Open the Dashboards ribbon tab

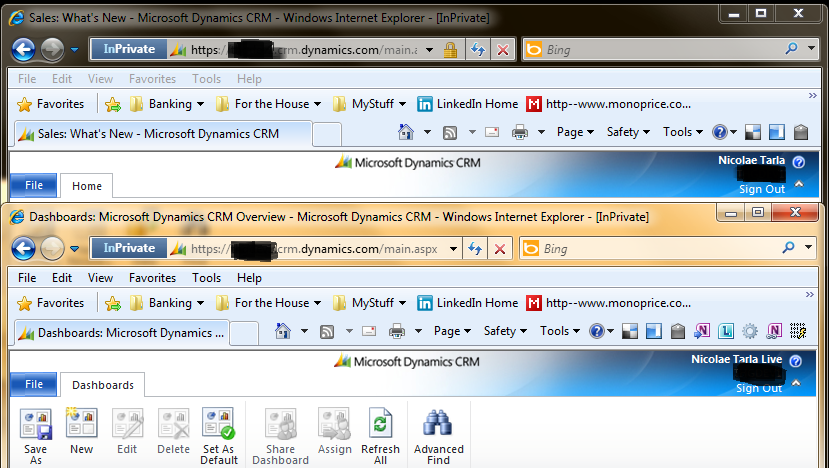102,385
